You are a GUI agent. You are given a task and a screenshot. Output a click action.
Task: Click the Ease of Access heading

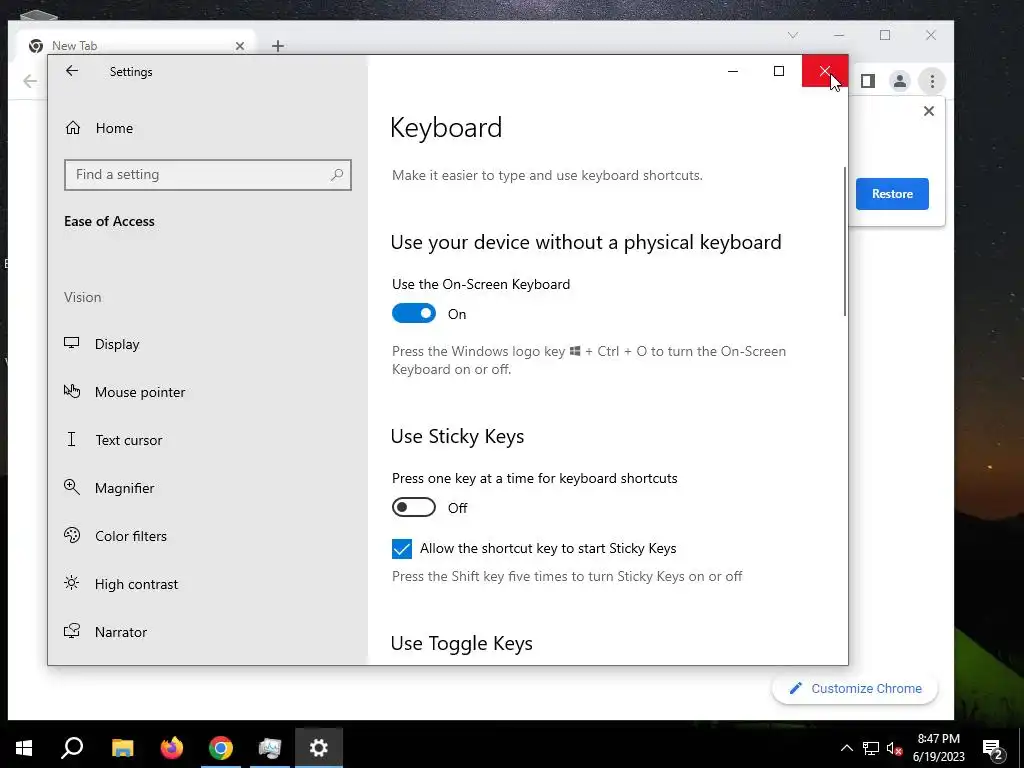click(x=109, y=221)
